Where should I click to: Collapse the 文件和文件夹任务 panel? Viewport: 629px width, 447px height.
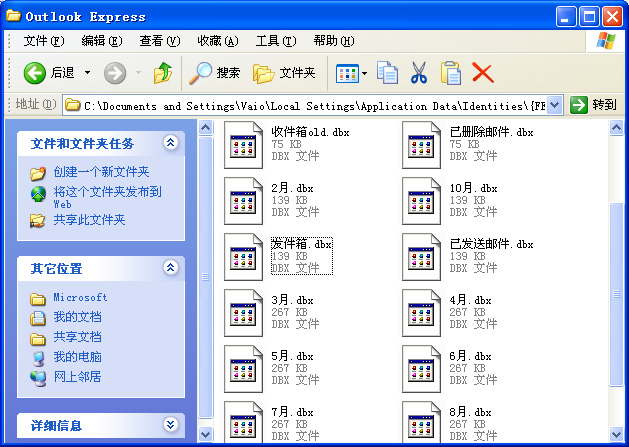click(170, 143)
